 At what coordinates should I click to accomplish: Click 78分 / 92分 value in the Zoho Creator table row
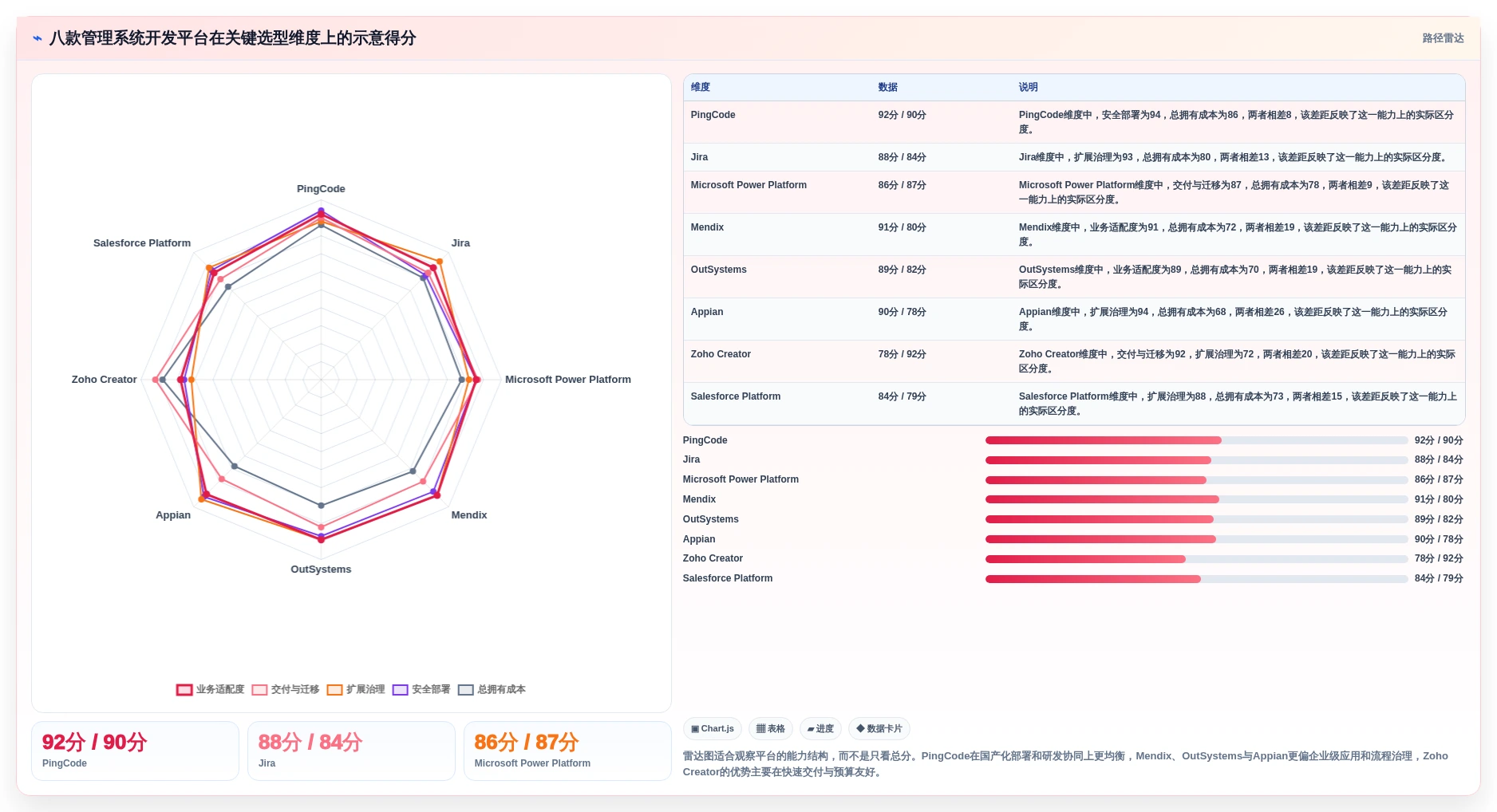902,354
